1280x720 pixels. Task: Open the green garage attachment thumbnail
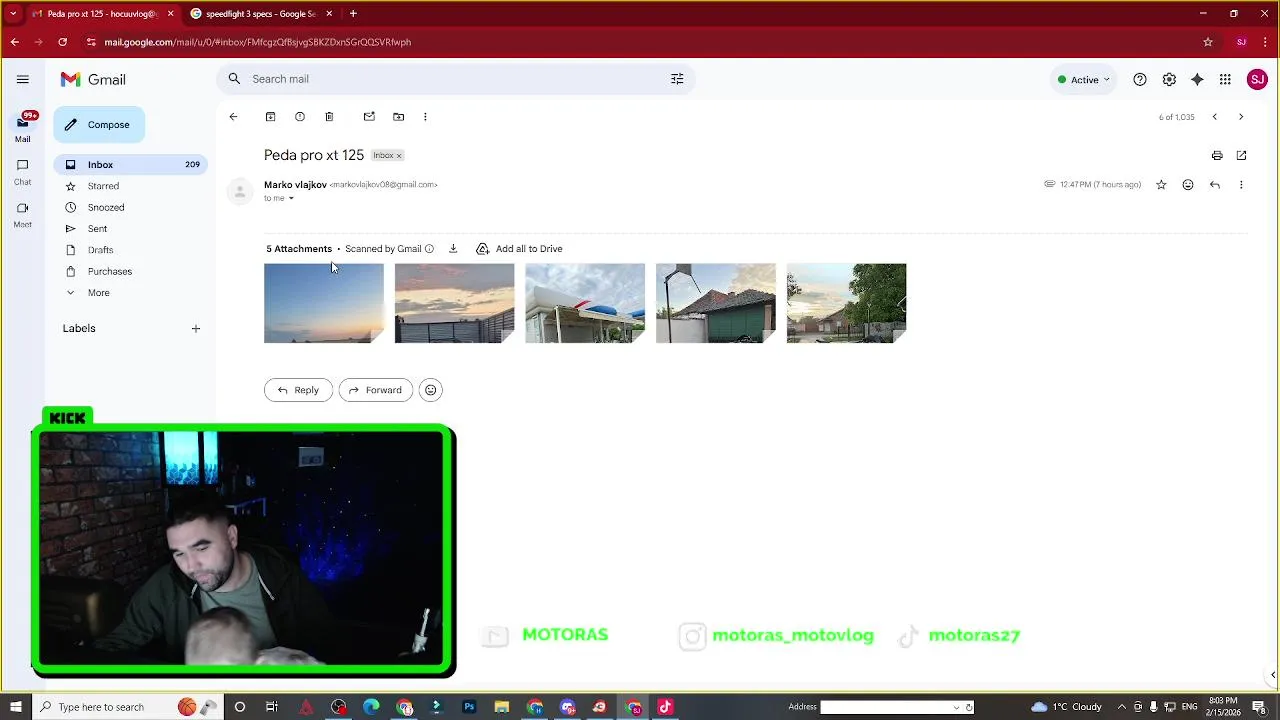point(716,303)
